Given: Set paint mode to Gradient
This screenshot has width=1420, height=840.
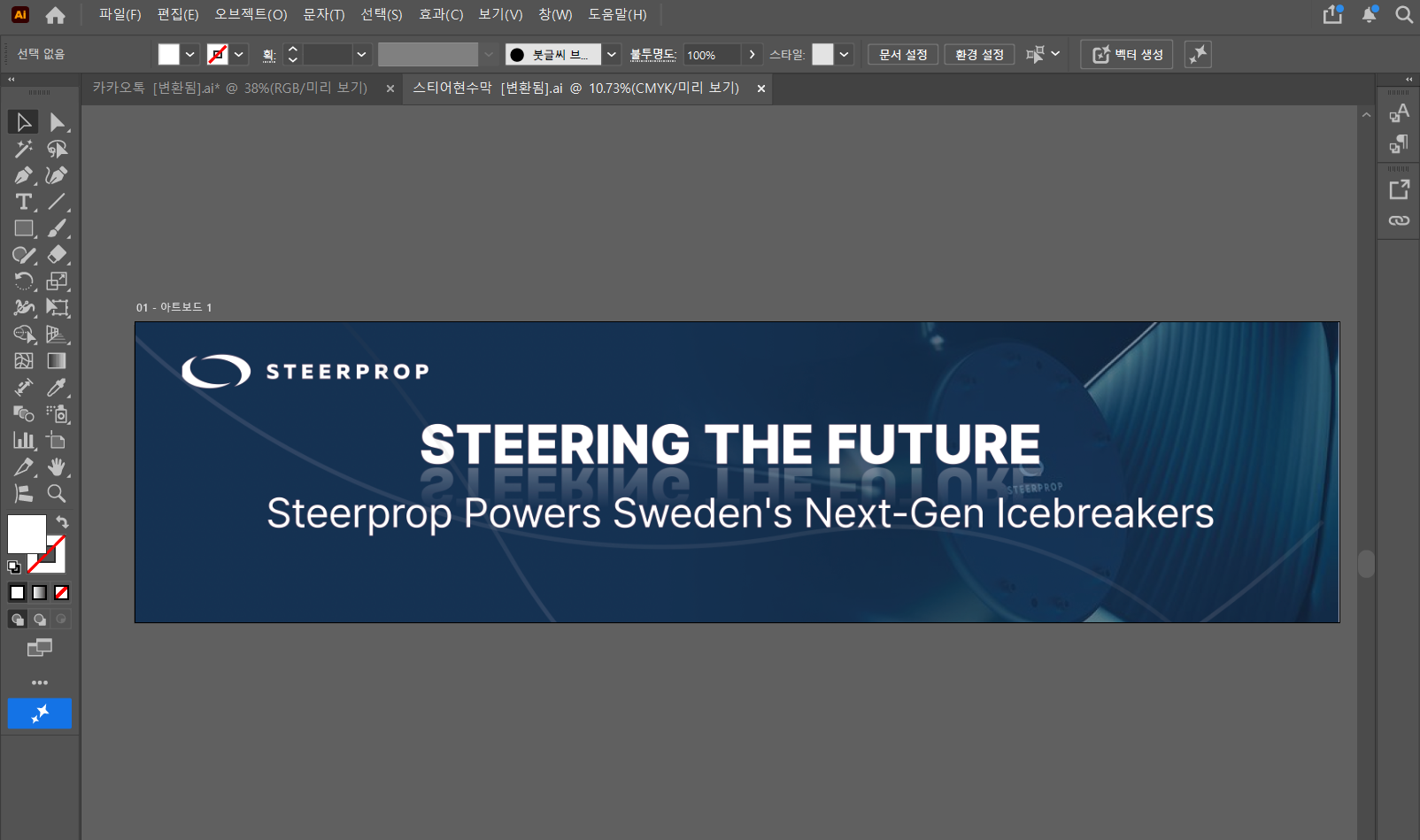Looking at the screenshot, I should point(40,593).
